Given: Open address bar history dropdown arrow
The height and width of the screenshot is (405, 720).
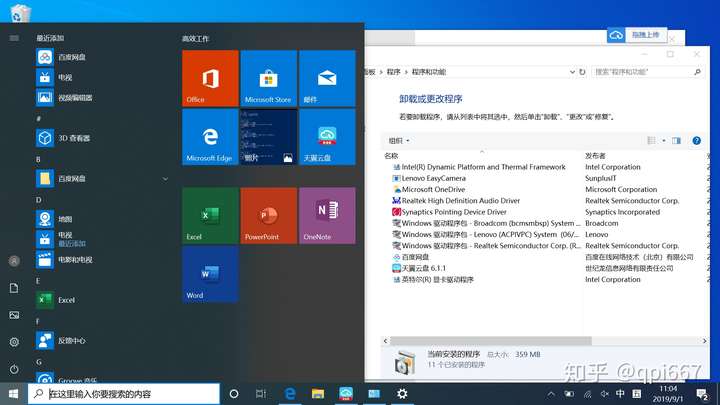Looking at the screenshot, I should tap(572, 72).
